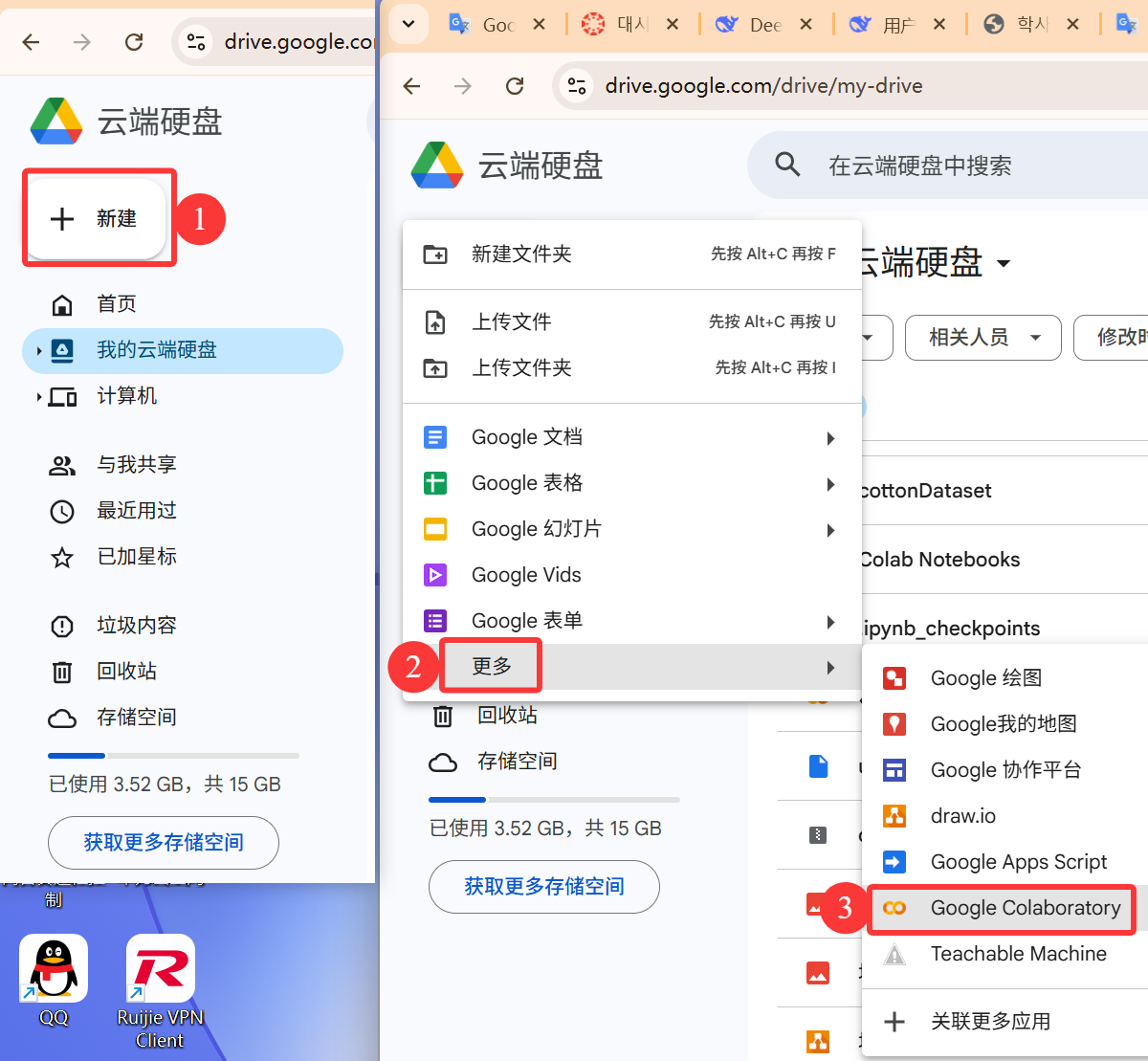Select Google 协作平台 in submenu

click(x=1004, y=770)
